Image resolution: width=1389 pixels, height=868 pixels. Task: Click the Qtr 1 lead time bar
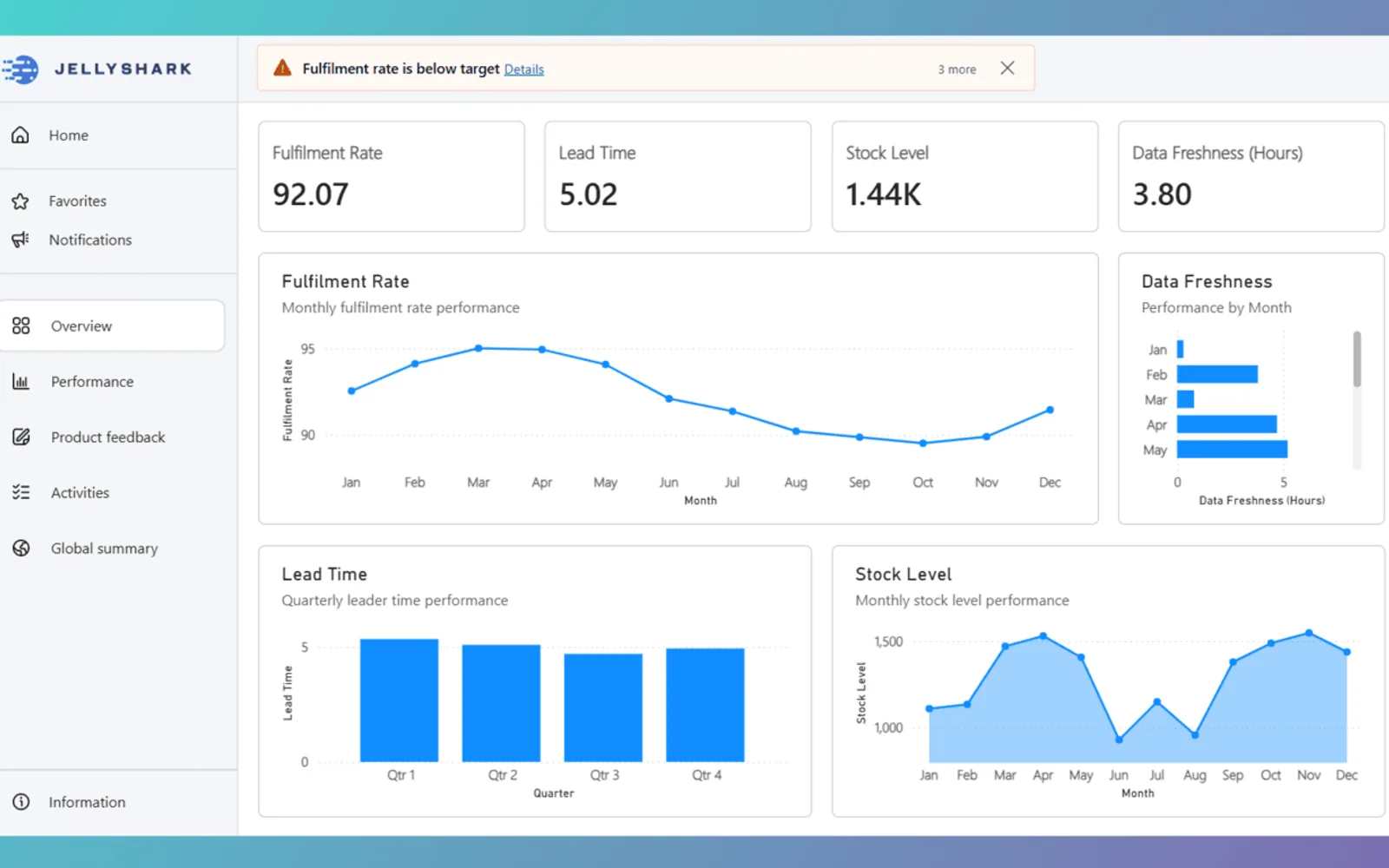[399, 700]
